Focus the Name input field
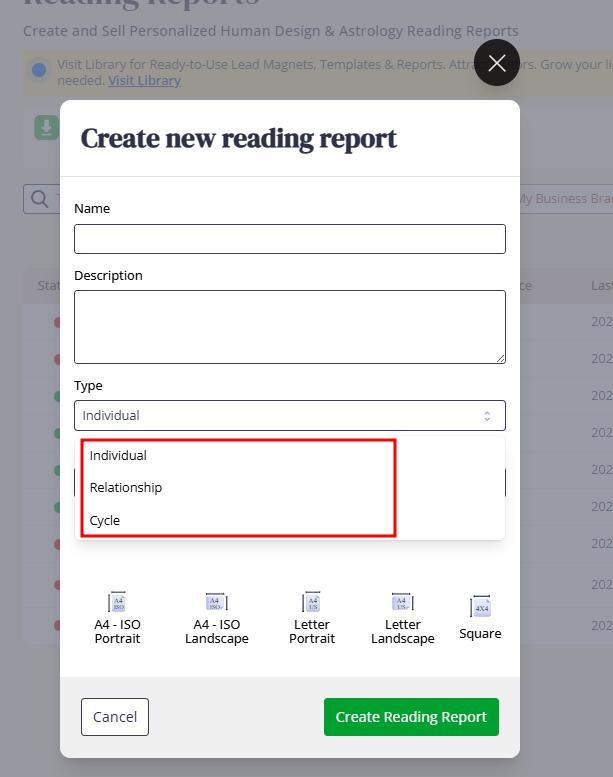The width and height of the screenshot is (613, 777). 289,239
